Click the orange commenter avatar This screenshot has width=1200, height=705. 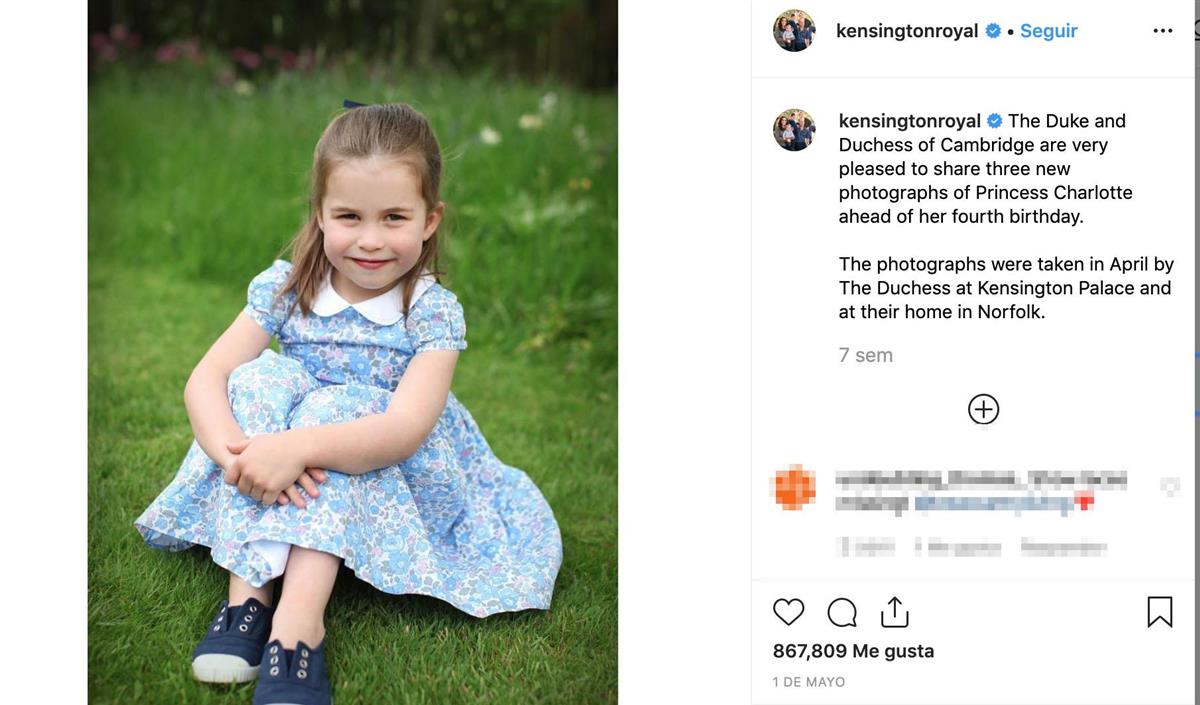point(795,487)
